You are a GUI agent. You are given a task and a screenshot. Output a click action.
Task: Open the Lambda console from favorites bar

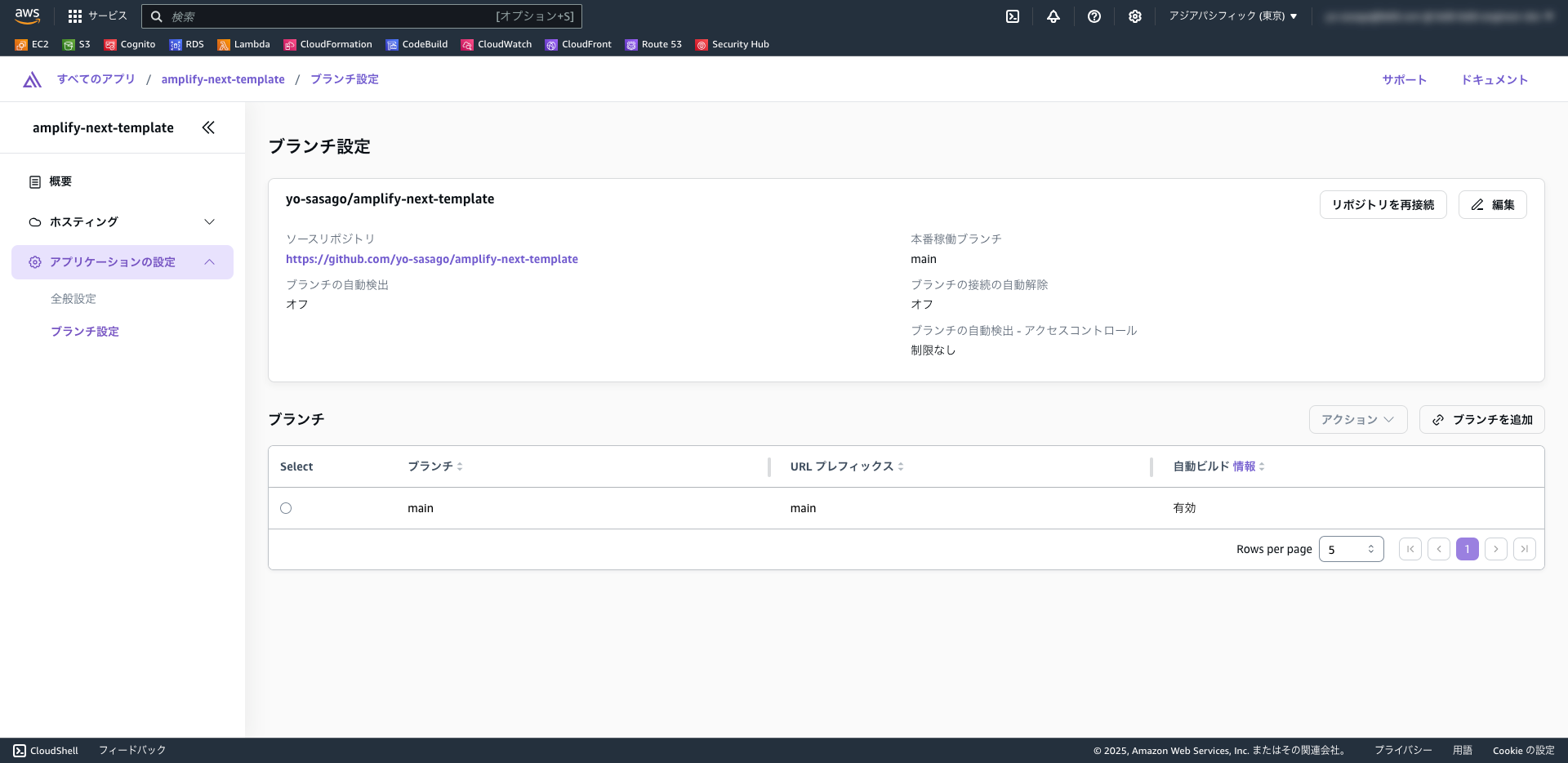243,44
